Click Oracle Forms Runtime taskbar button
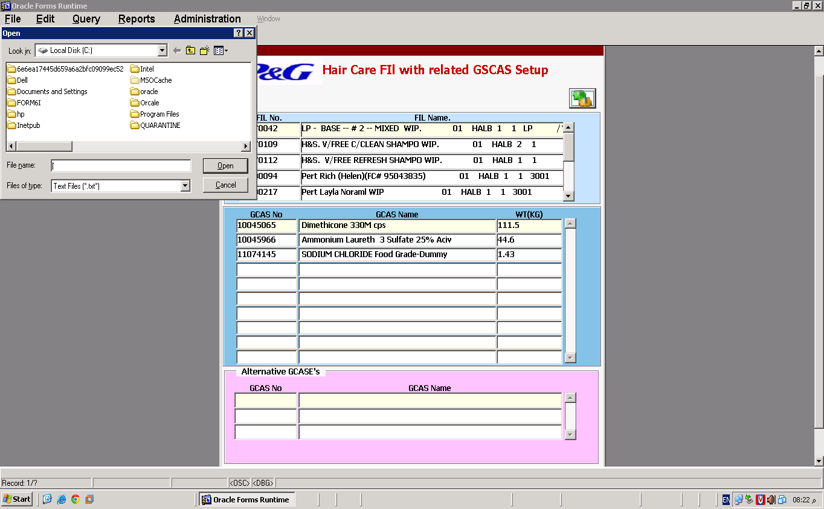 pyautogui.click(x=246, y=500)
